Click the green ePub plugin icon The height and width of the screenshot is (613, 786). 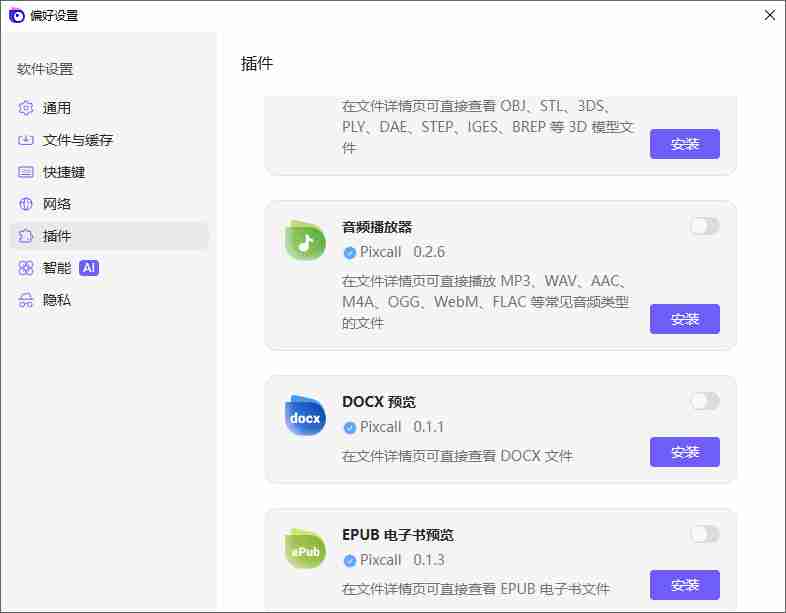click(x=305, y=549)
